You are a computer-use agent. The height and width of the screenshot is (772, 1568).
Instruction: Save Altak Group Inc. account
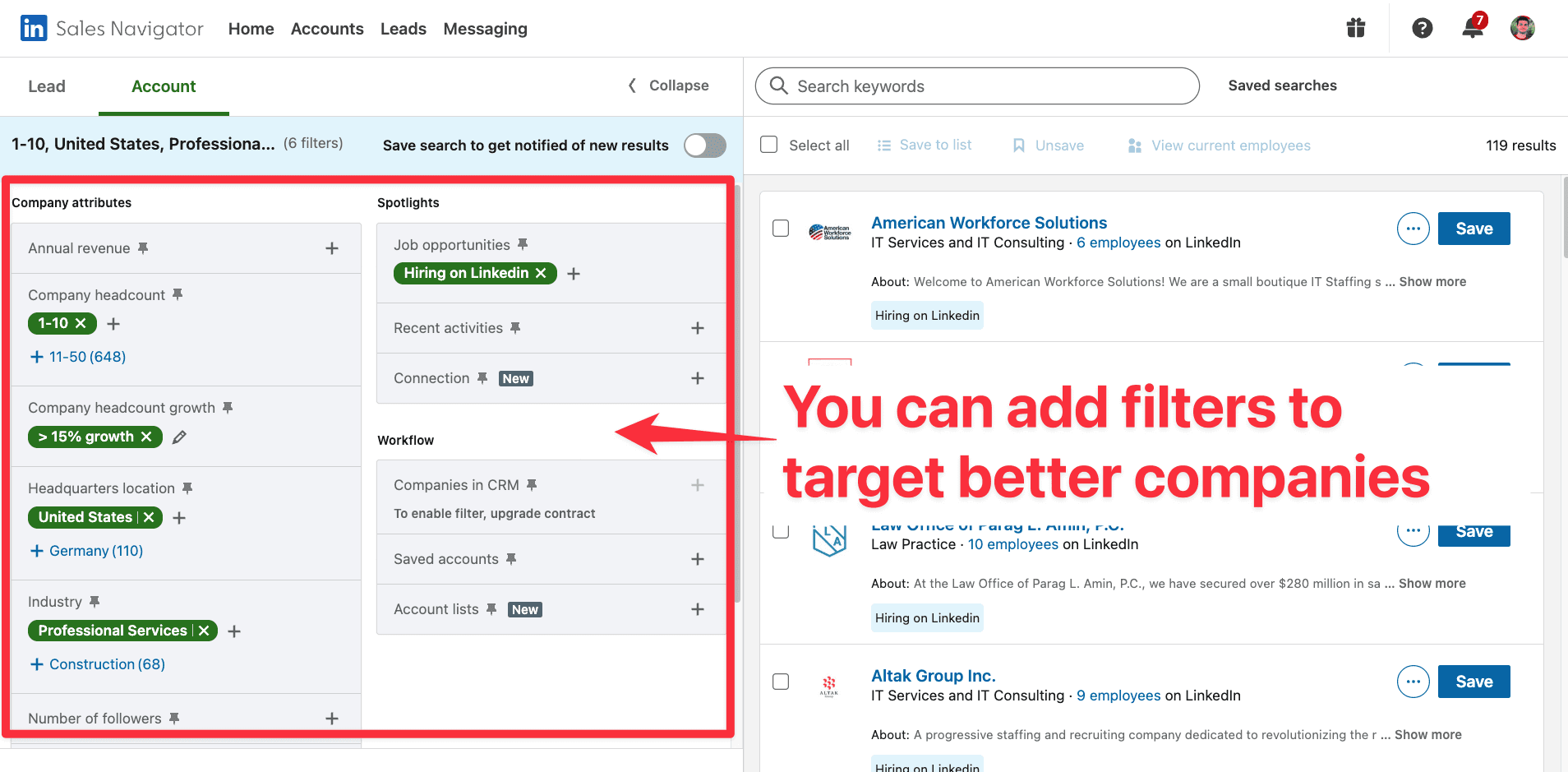[1474, 682]
